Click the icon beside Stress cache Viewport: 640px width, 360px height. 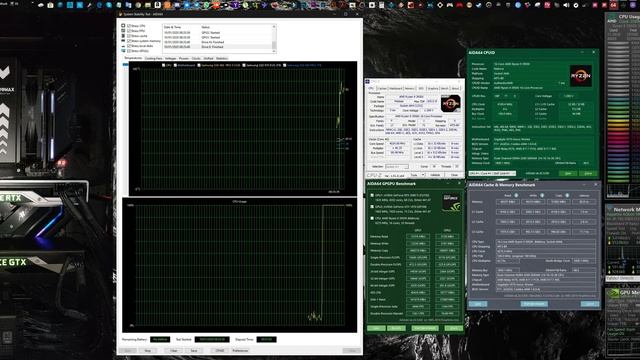pyautogui.click(x=123, y=36)
